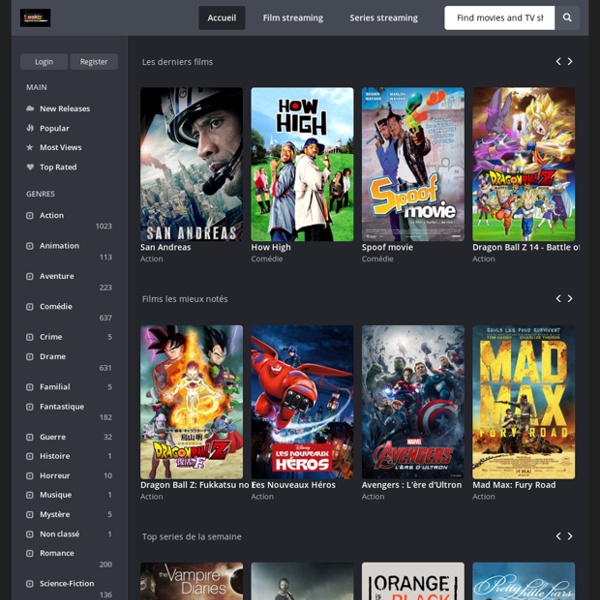Viewport: 600px width, 600px height.
Task: Click the Login button
Action: (44, 62)
